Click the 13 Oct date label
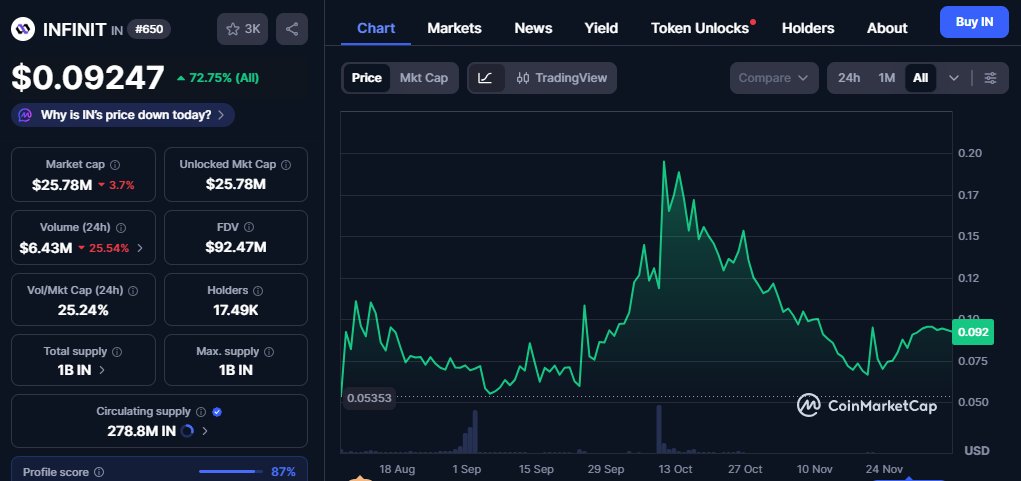 click(x=675, y=469)
